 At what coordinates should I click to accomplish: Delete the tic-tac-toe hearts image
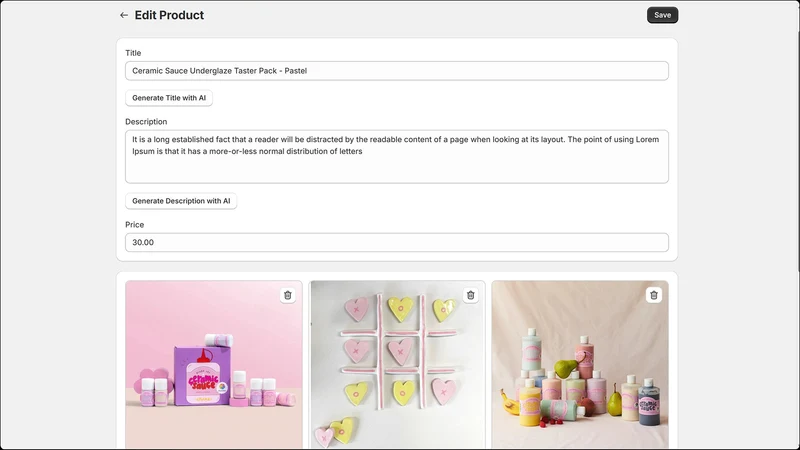(470, 295)
